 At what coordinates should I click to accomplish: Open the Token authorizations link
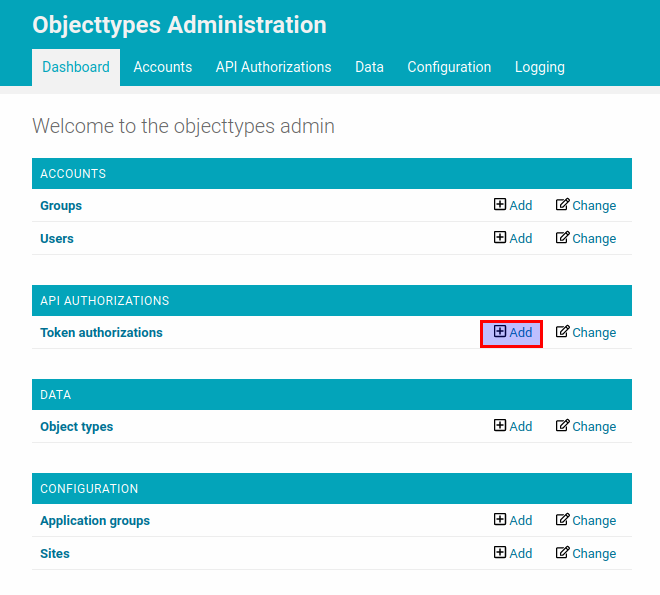(x=101, y=333)
